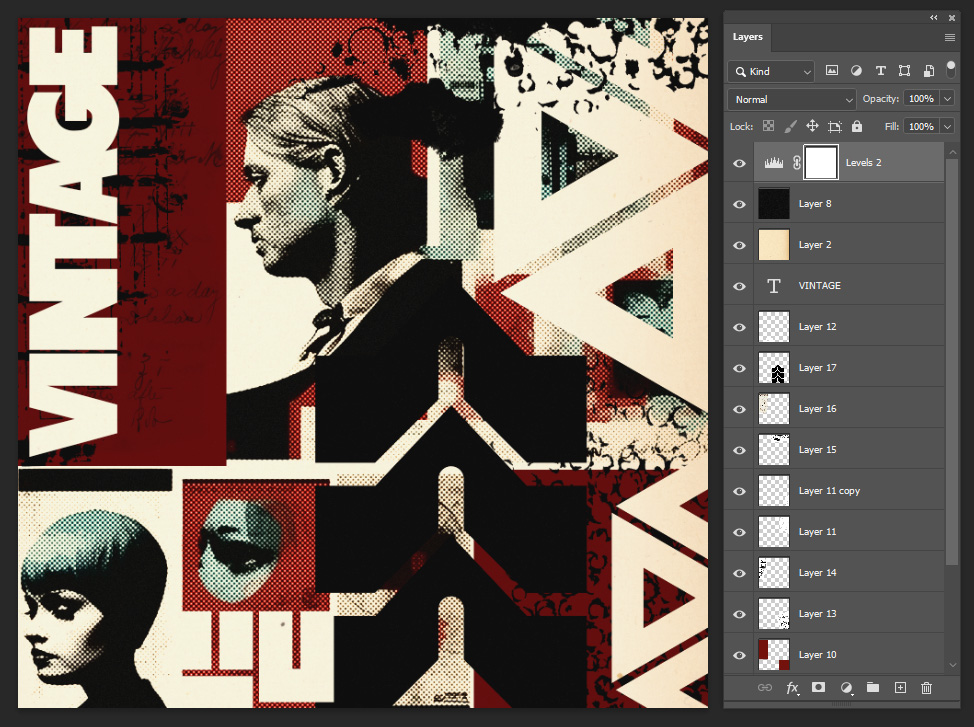Select the Layers panel tab
This screenshot has width=974, height=727.
(747, 37)
